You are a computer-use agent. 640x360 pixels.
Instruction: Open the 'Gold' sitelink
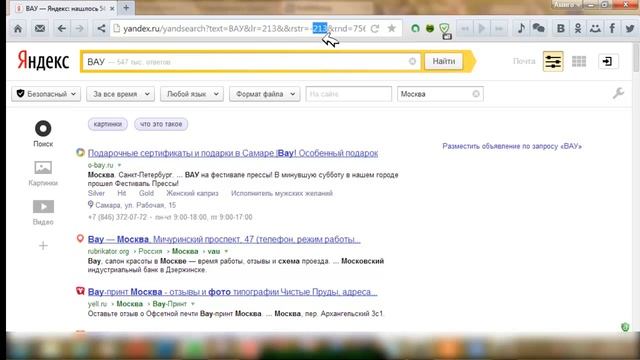(146, 193)
